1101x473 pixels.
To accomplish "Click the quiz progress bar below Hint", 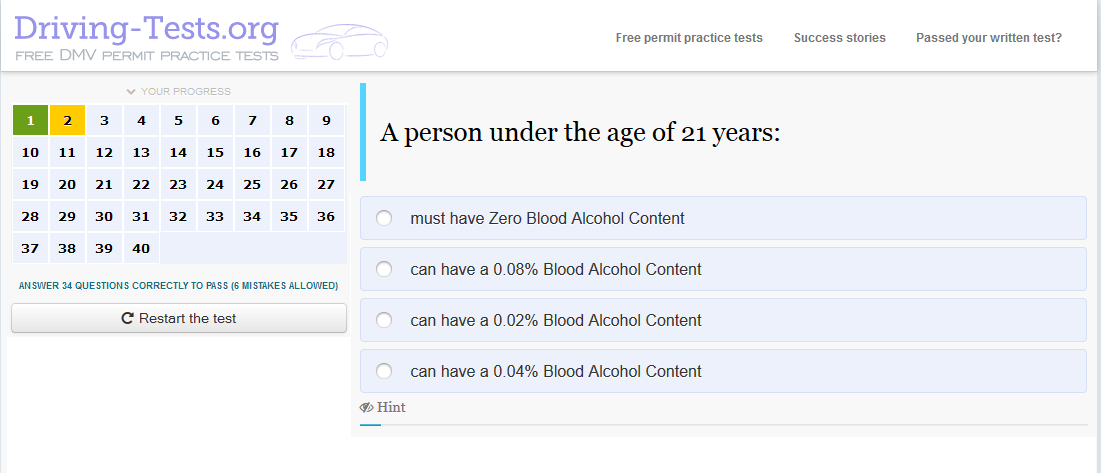I will [723, 425].
